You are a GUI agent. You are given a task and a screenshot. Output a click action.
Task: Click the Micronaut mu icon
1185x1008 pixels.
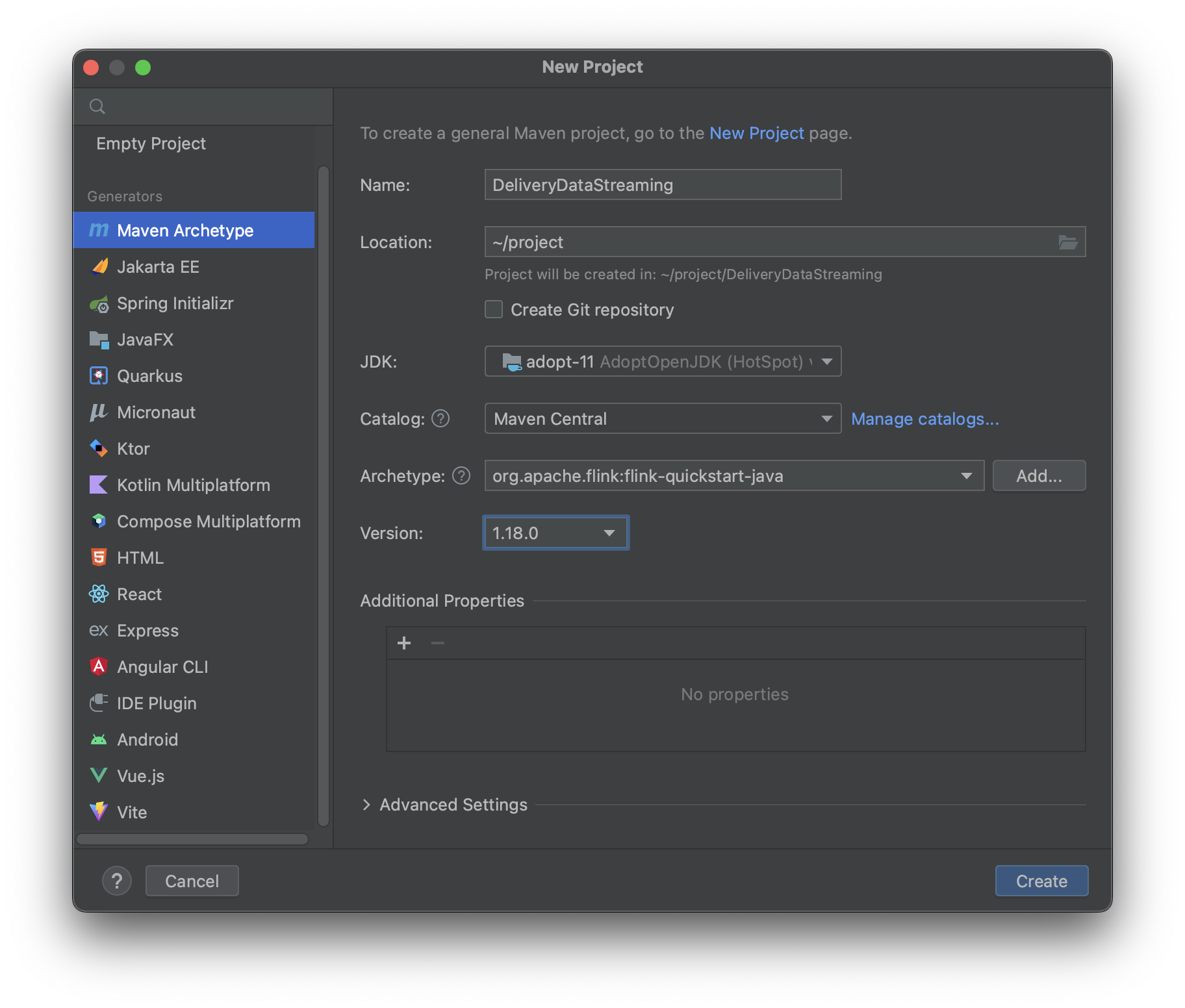99,412
